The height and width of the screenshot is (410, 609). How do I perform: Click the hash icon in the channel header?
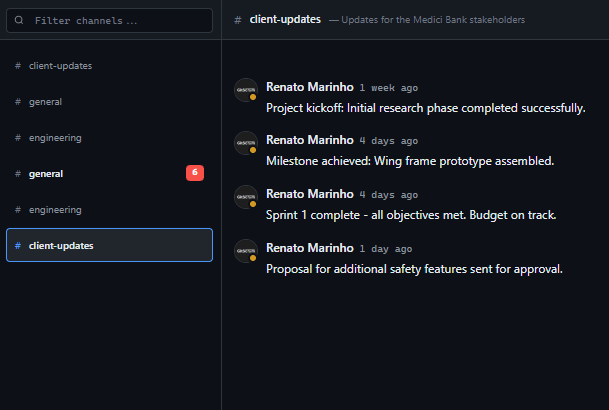pos(238,20)
